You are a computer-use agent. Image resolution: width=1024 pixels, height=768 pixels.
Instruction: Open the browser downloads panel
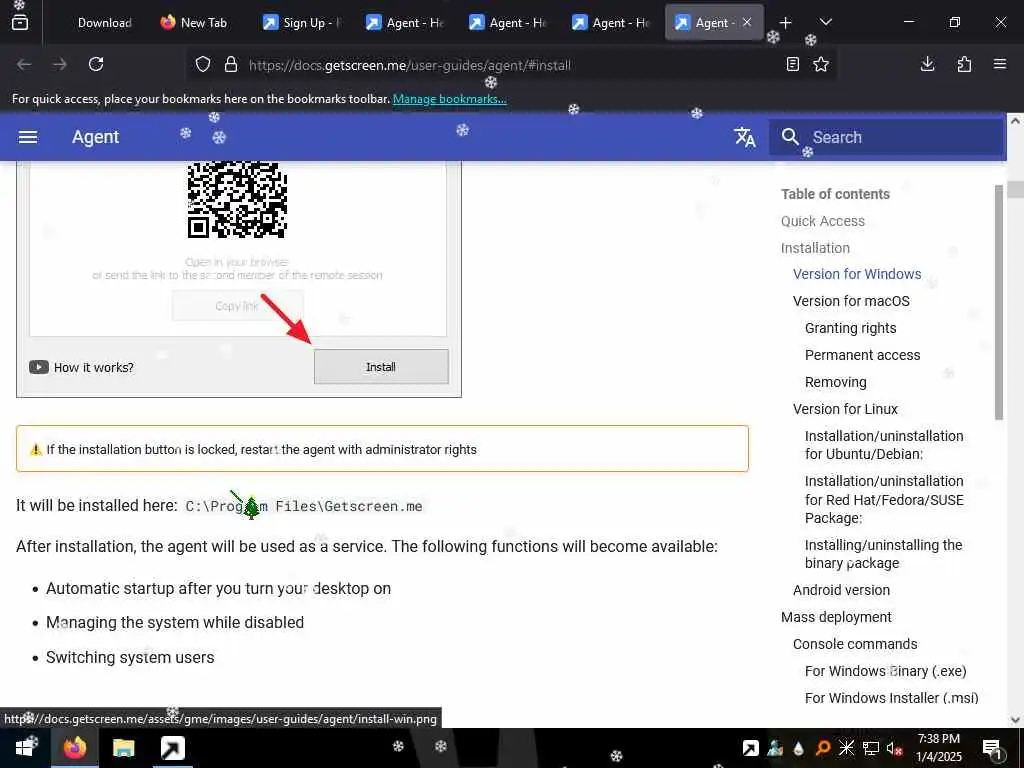click(x=927, y=64)
